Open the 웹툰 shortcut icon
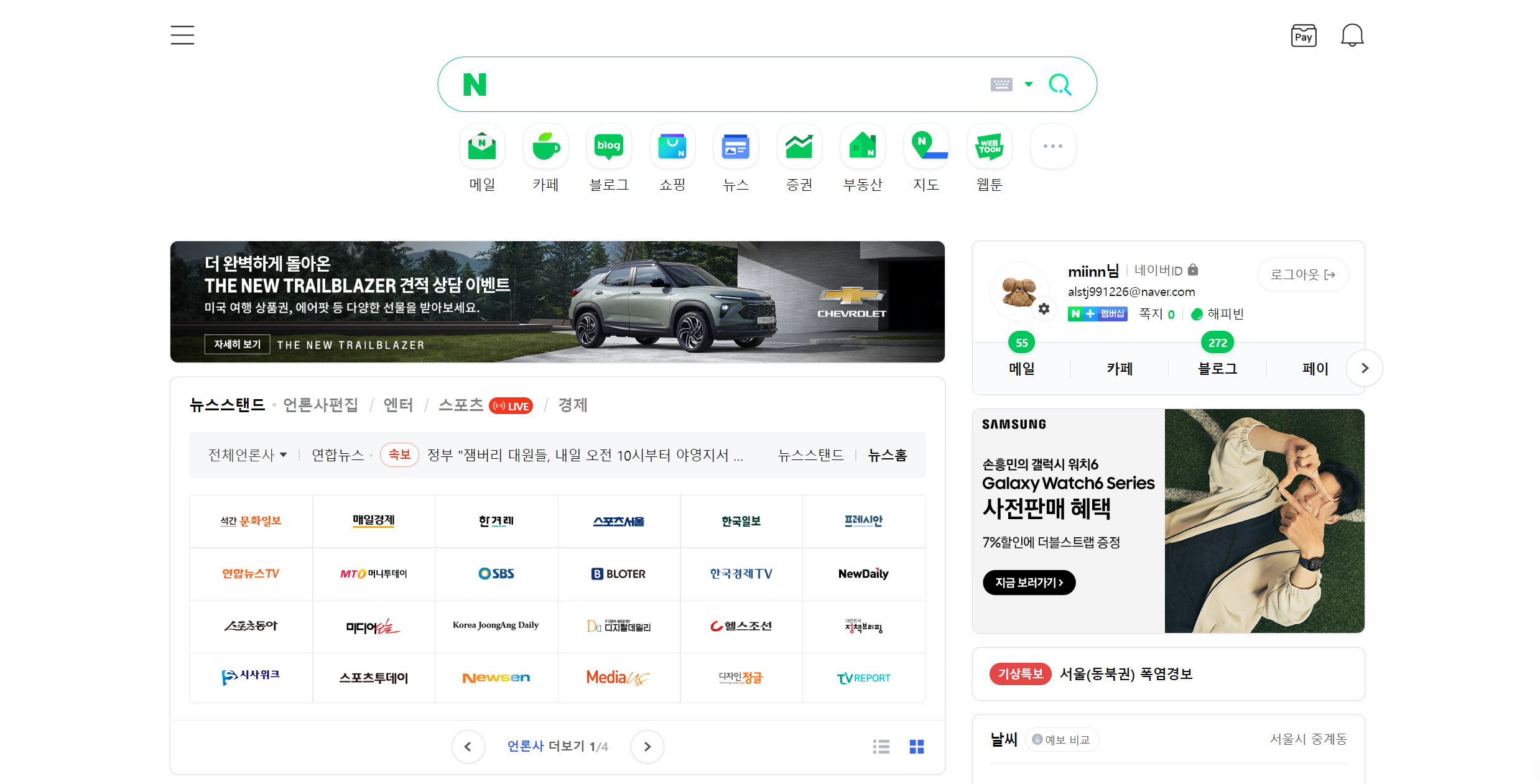The height and width of the screenshot is (784, 1540). point(990,147)
